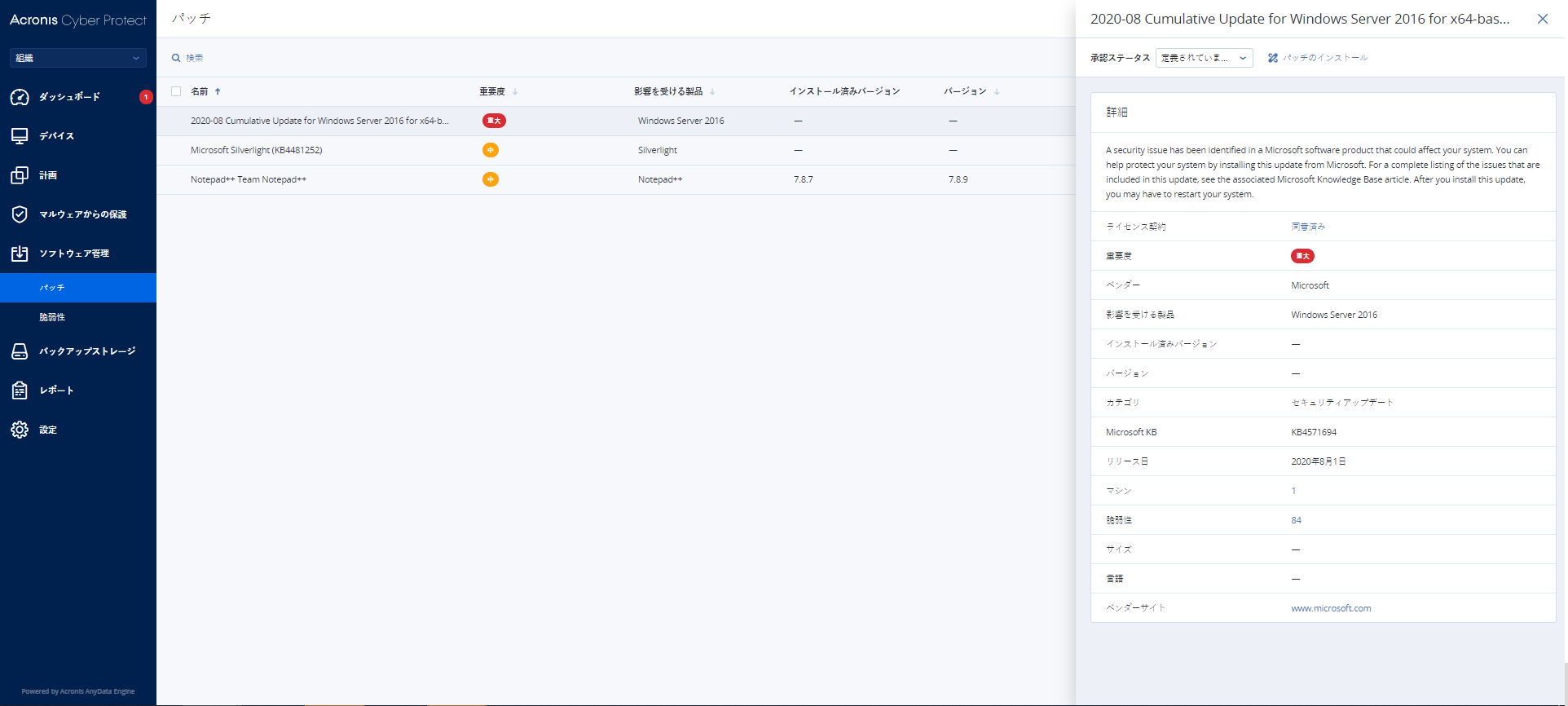
Task: Click the パッチのインストール button
Action: tap(1318, 58)
